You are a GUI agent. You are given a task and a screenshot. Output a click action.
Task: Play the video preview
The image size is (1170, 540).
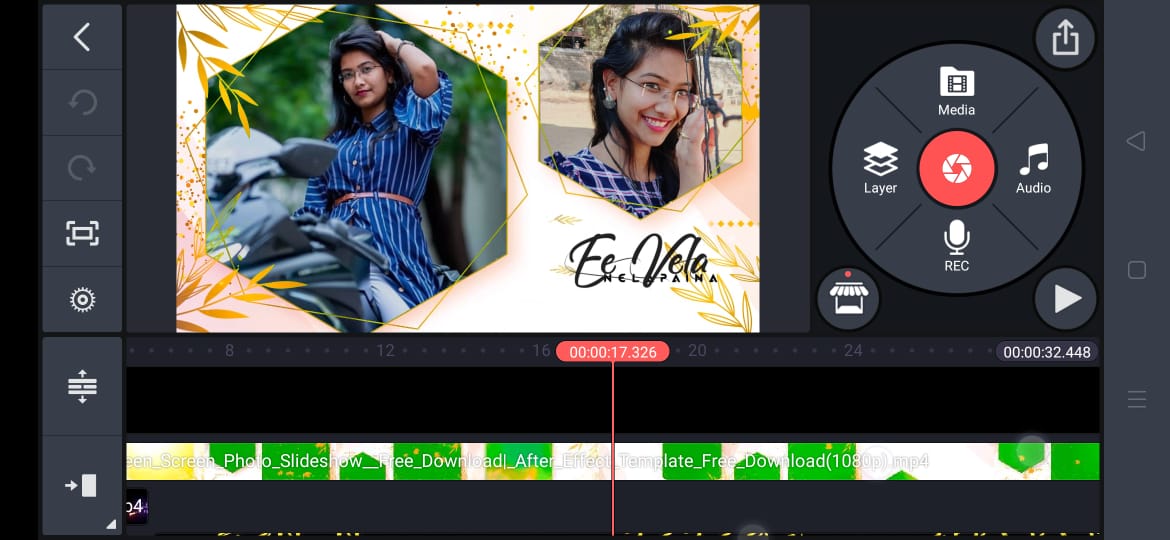(x=1066, y=298)
